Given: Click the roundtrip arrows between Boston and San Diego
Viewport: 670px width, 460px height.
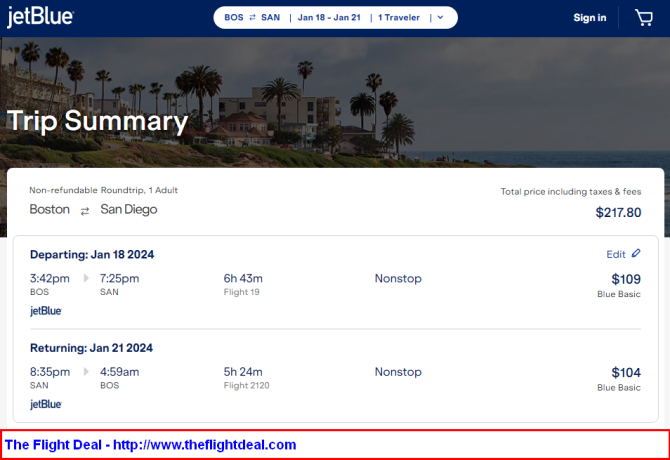Looking at the screenshot, I should tap(85, 211).
